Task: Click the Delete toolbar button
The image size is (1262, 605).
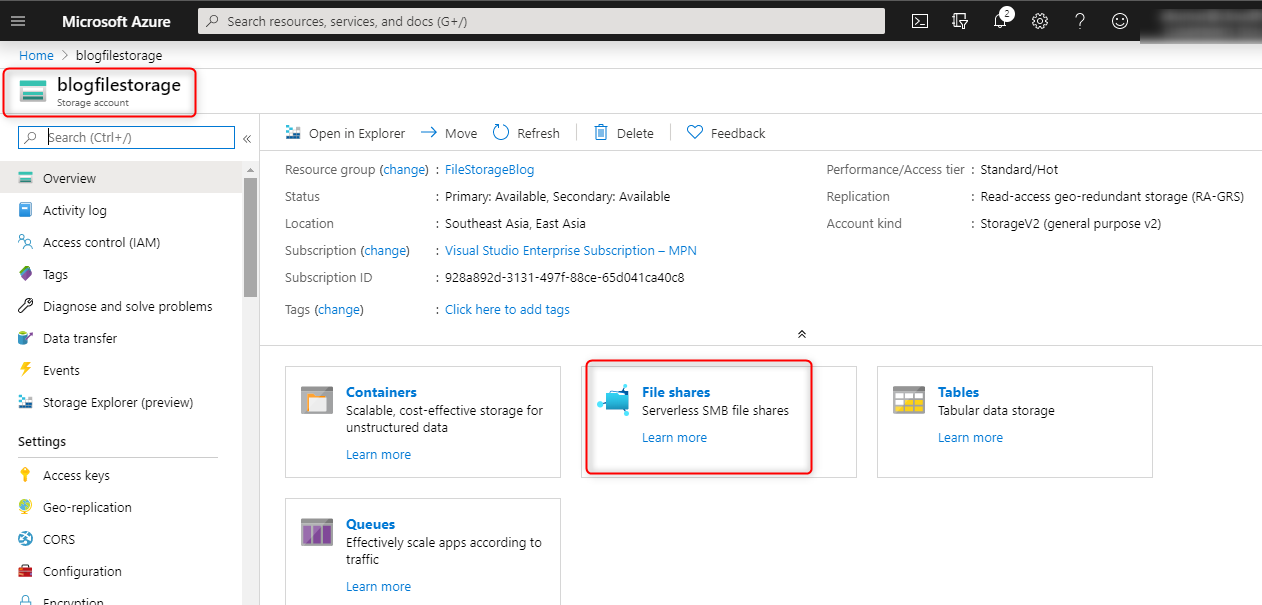Action: click(624, 133)
